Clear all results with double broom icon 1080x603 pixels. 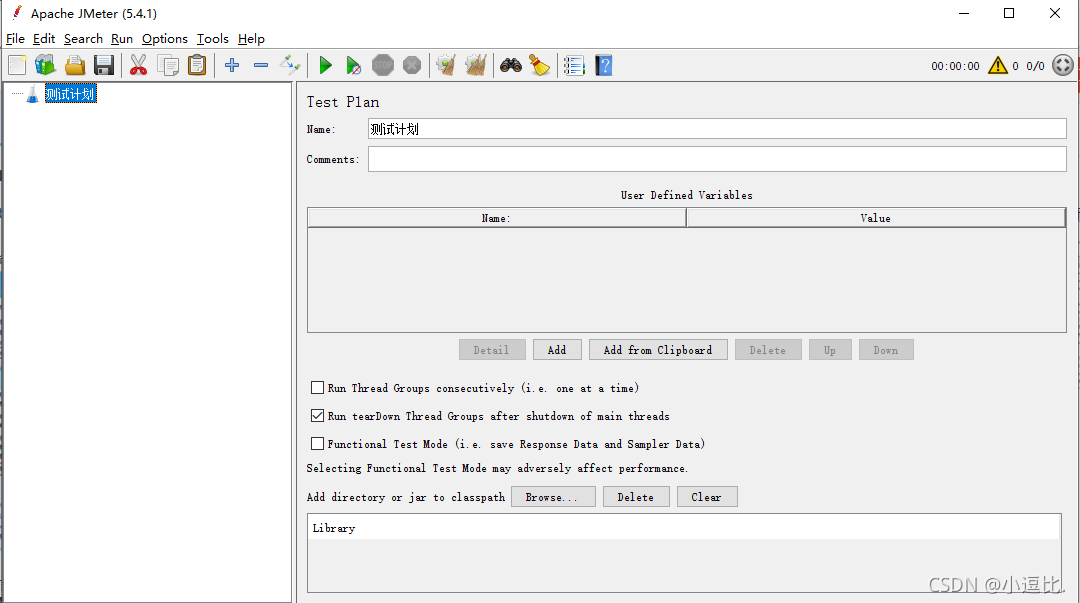coord(475,65)
